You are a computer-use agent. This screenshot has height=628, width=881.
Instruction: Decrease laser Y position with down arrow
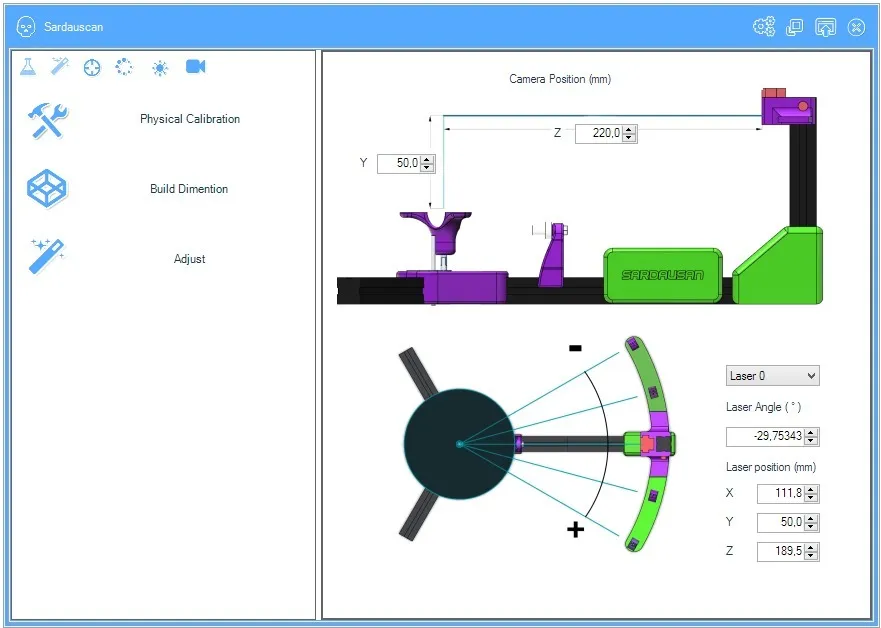point(811,527)
